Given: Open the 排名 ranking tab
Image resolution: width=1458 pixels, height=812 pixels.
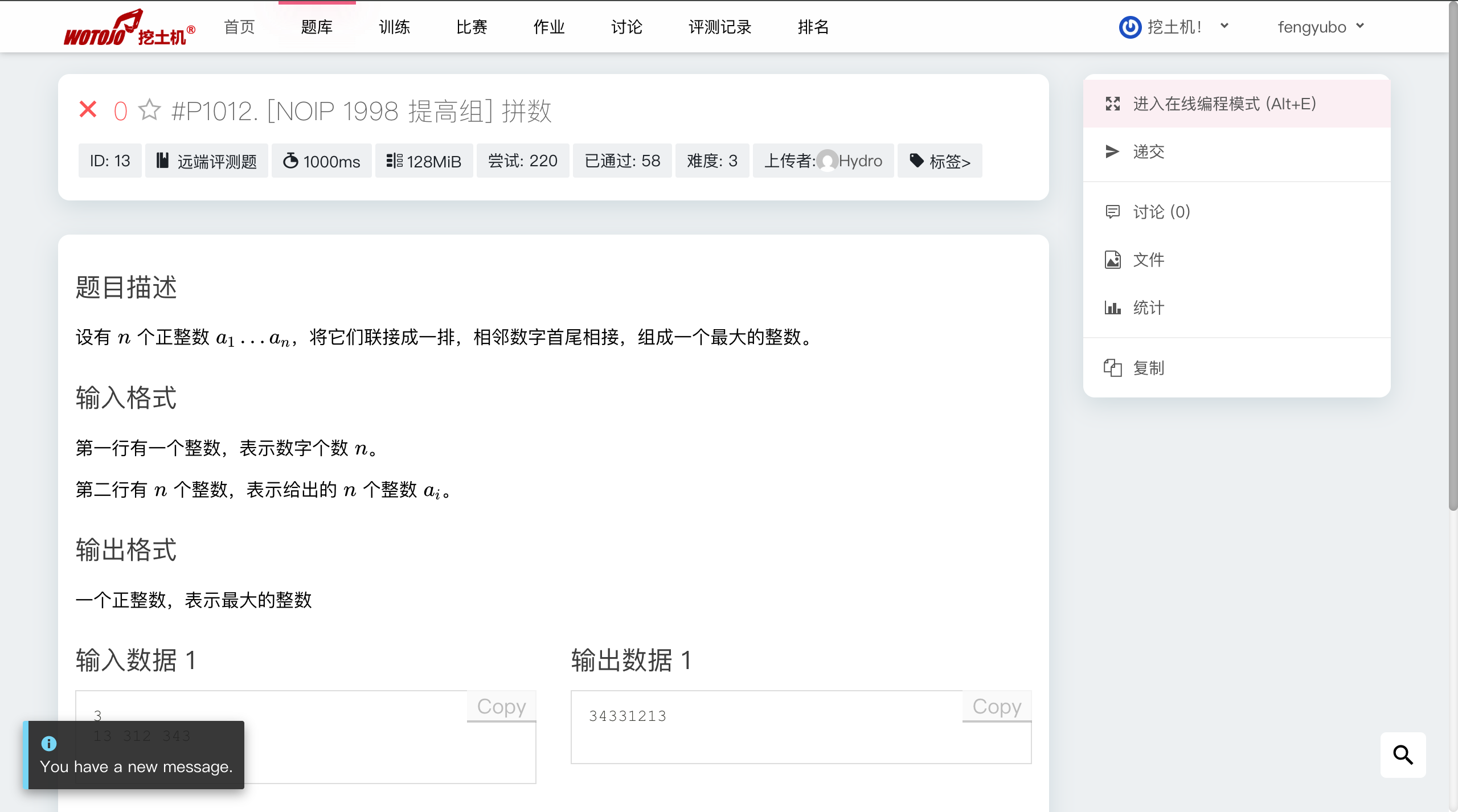Looking at the screenshot, I should [x=813, y=27].
